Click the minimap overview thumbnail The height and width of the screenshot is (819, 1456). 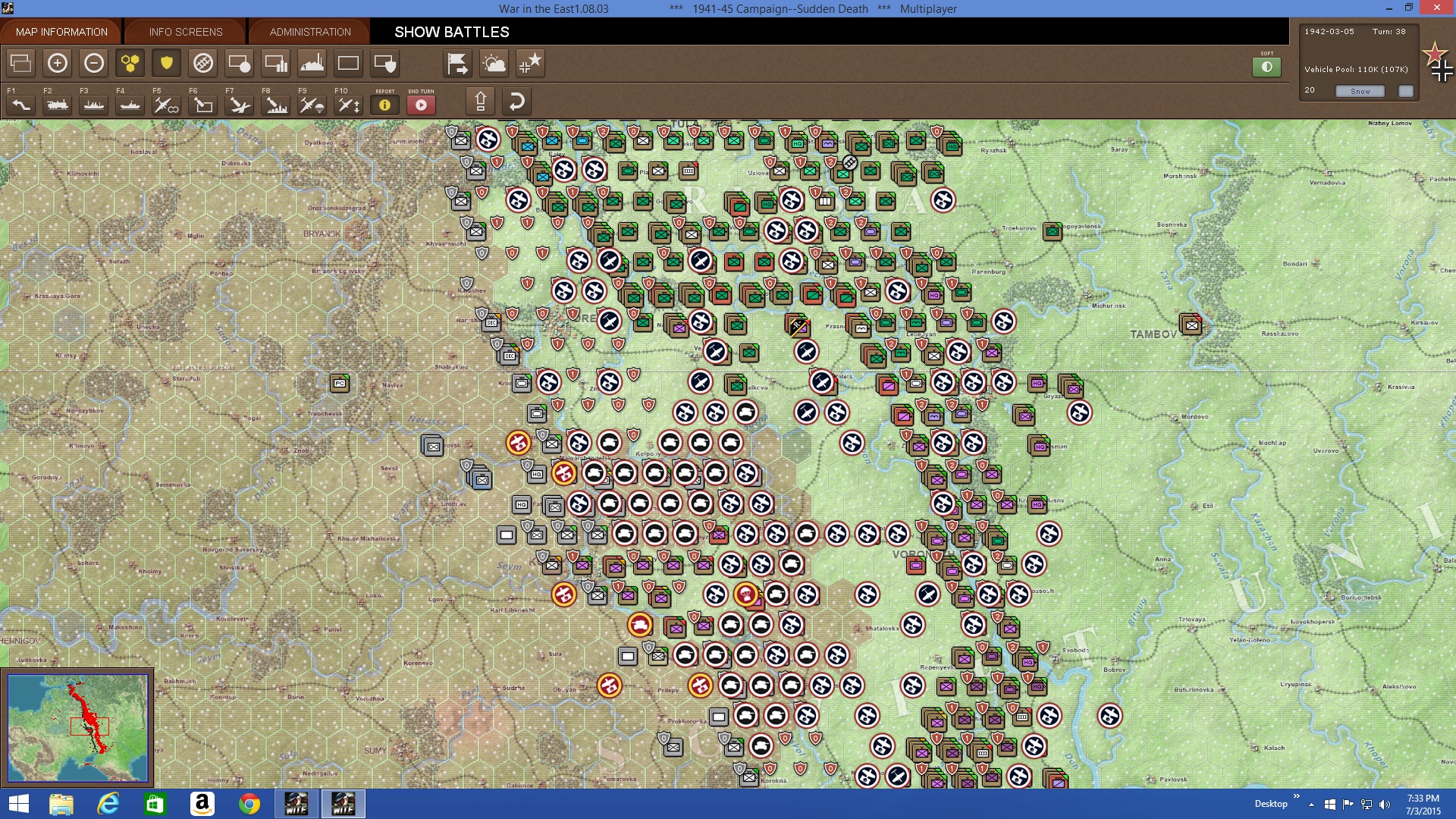[78, 728]
